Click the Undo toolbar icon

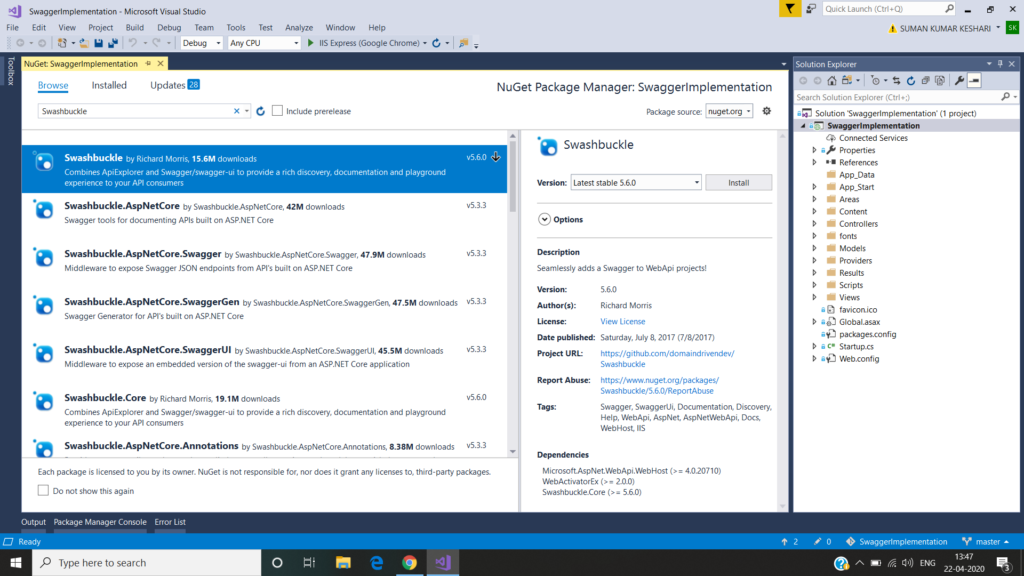pyautogui.click(x=133, y=43)
